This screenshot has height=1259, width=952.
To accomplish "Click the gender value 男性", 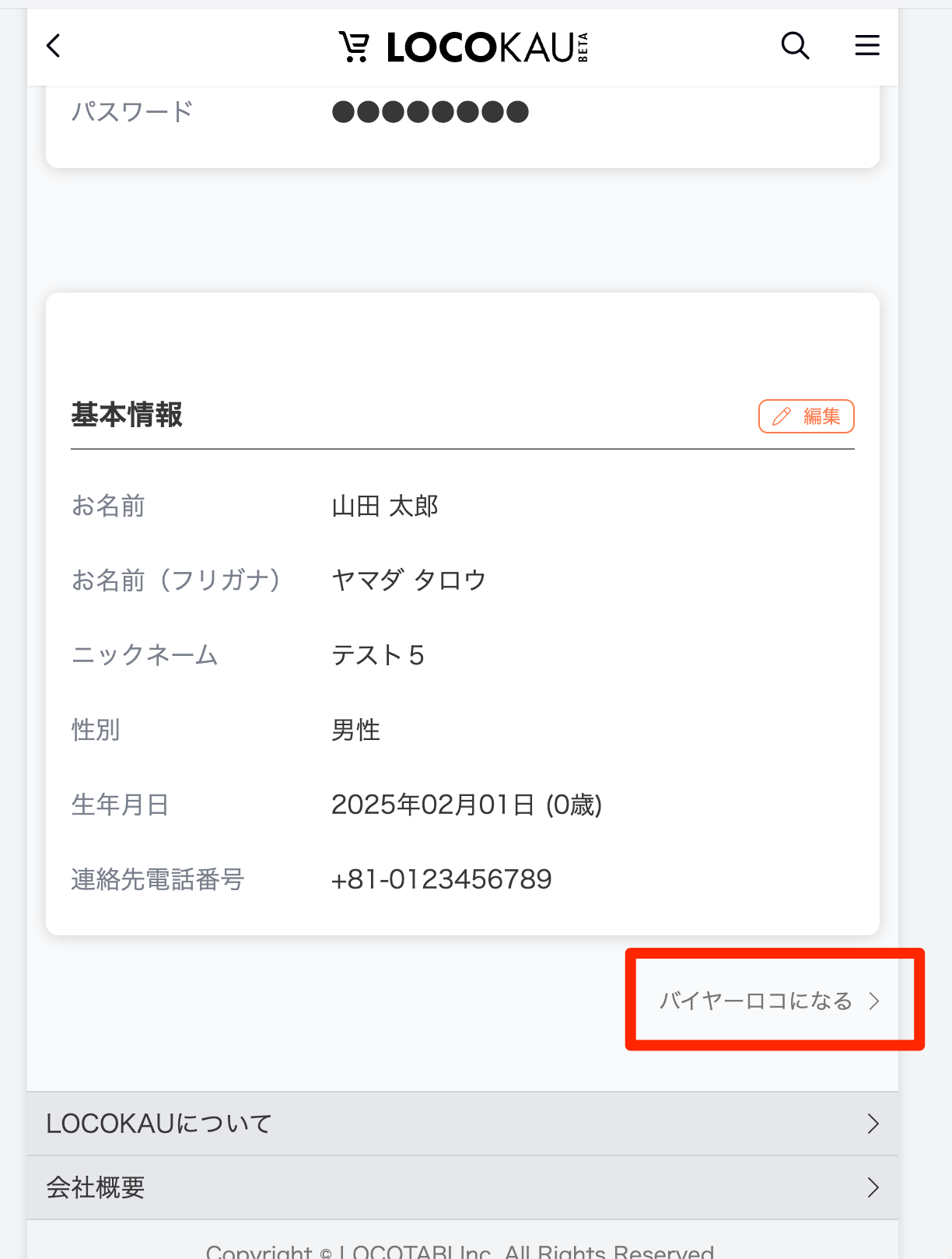I will pyautogui.click(x=355, y=730).
